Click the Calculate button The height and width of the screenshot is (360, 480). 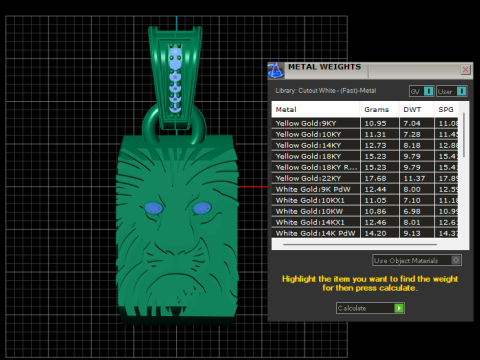tap(370, 308)
